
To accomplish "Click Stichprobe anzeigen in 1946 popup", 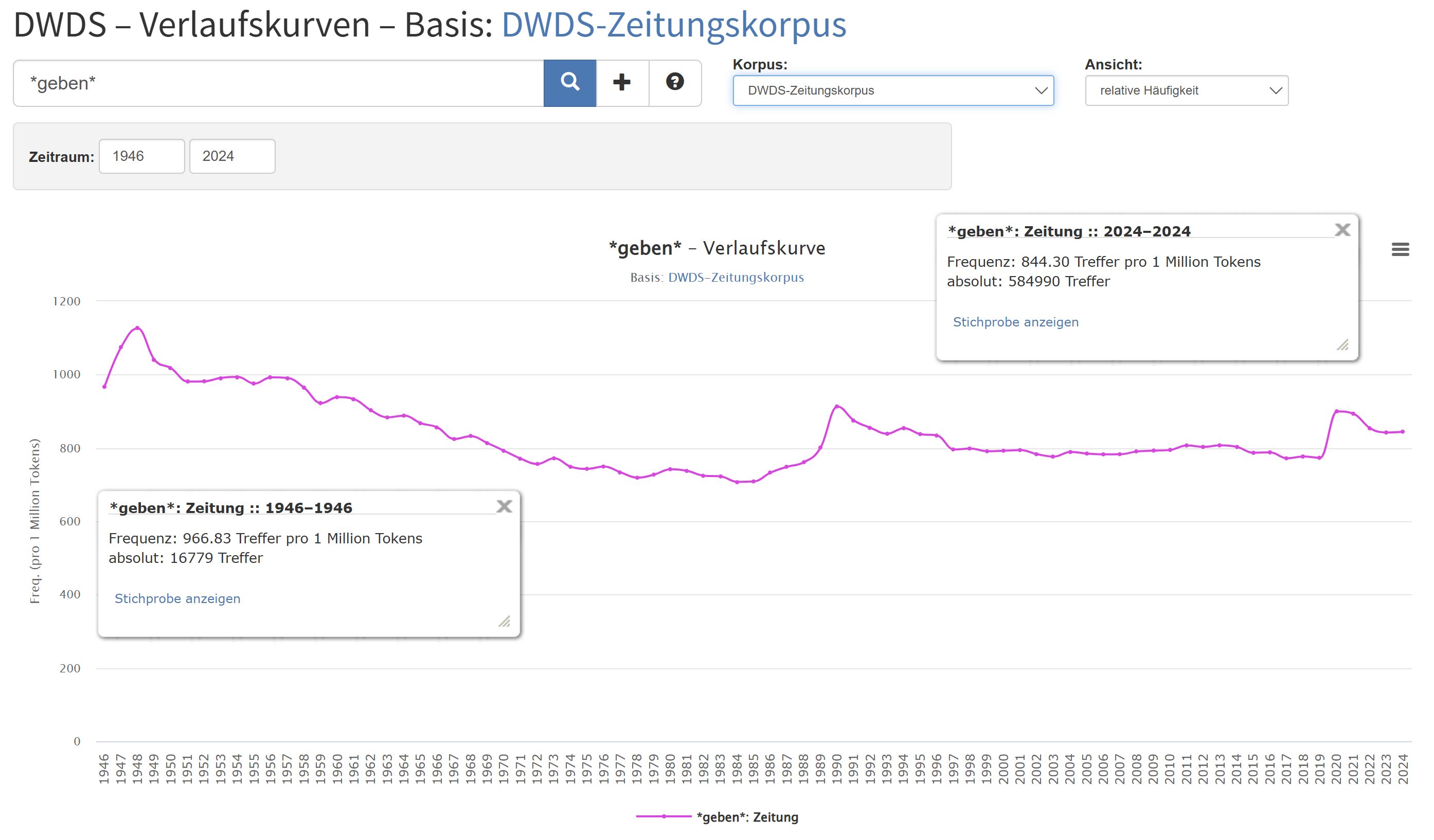I will tap(177, 598).
